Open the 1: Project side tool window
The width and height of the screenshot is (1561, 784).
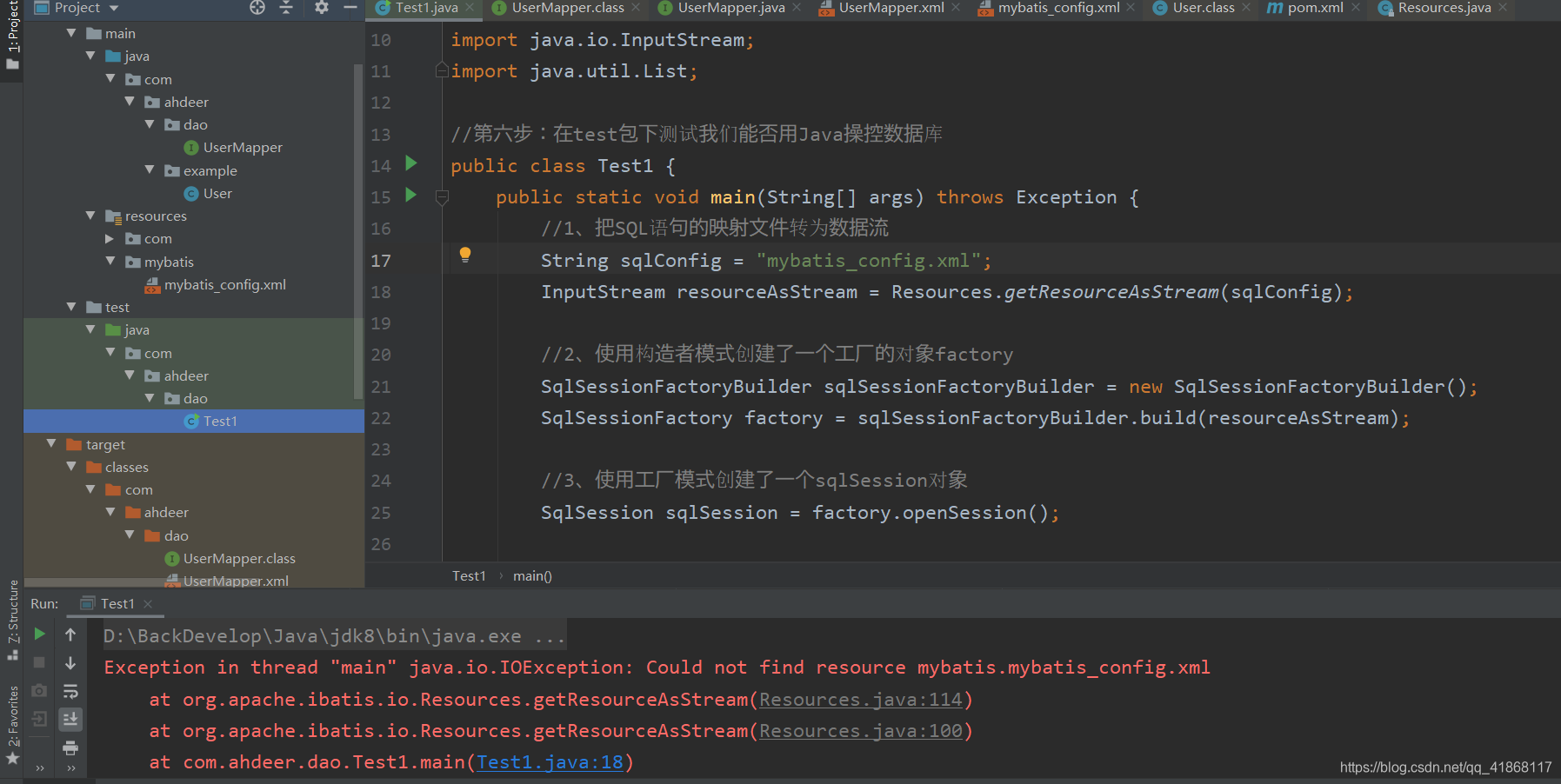(11, 36)
